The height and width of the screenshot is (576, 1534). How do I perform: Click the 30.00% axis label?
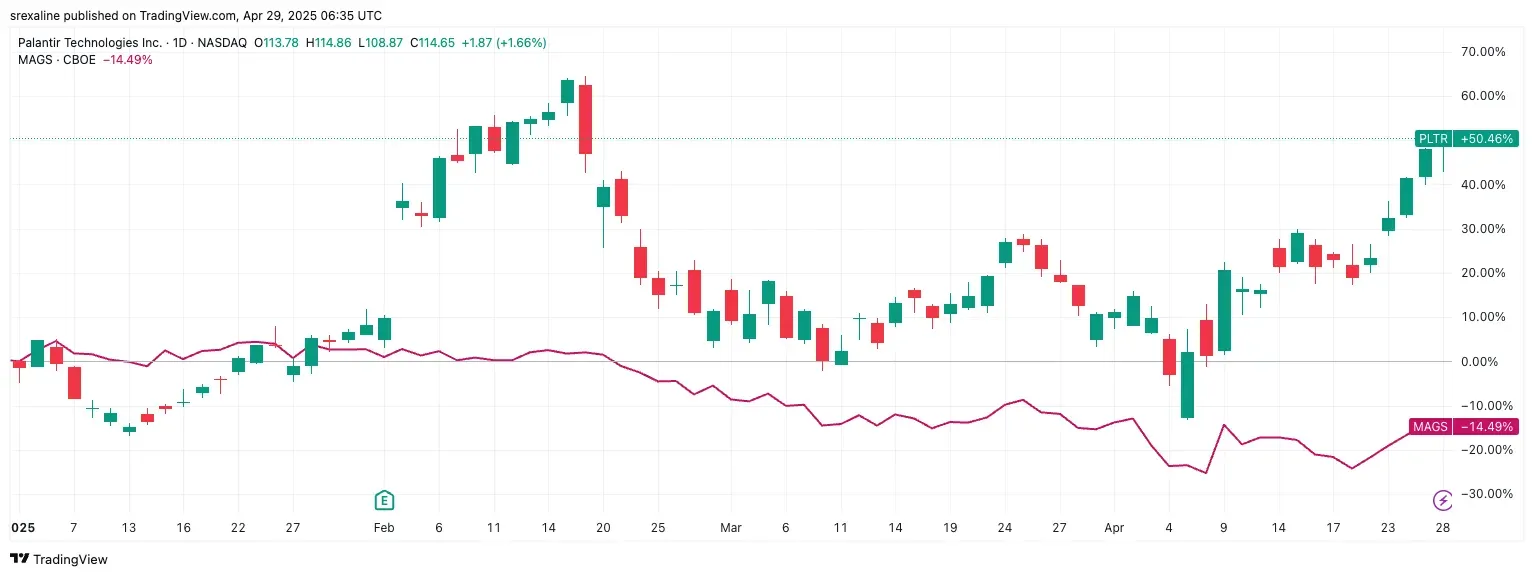point(1484,229)
